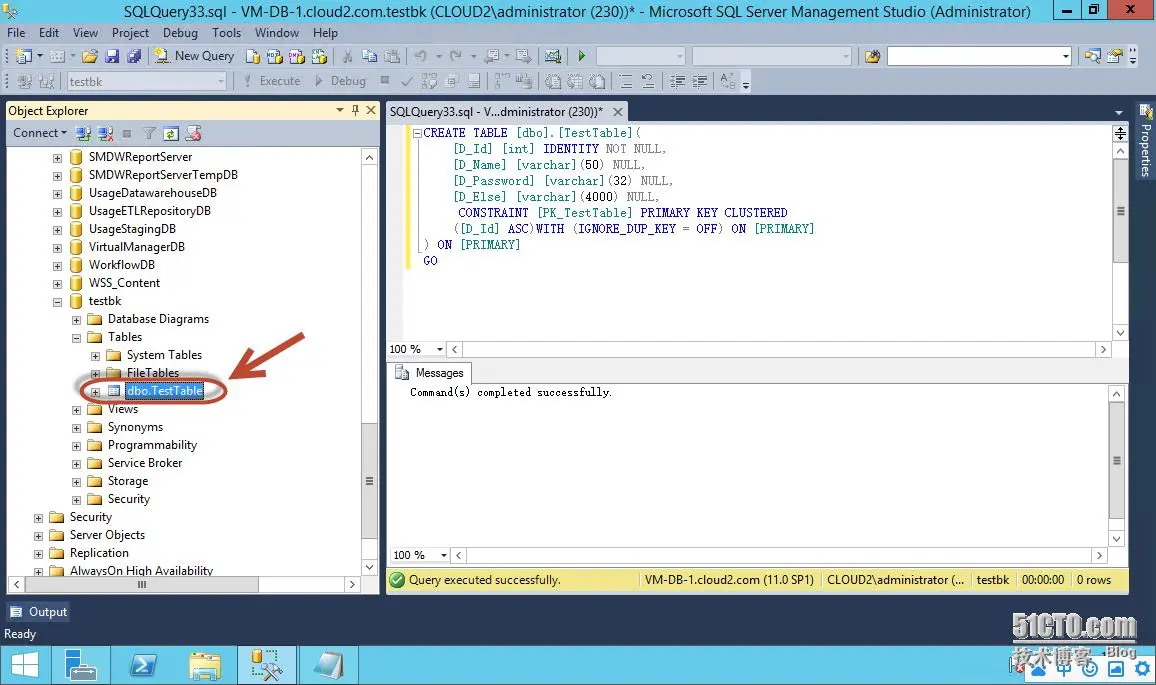
Task: Click the Windows Start button on taskbar
Action: click(24, 666)
